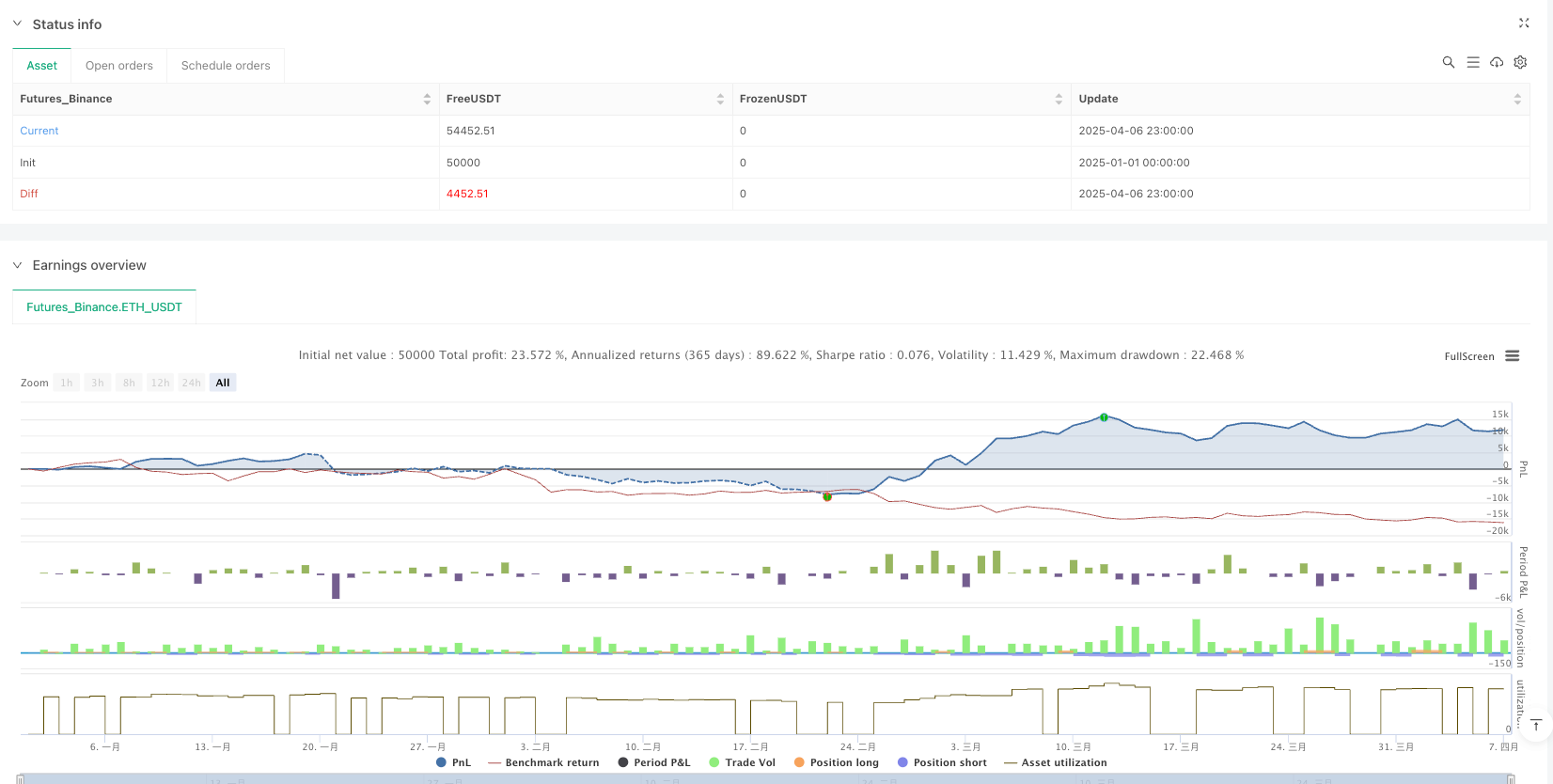Toggle the PnL series in the legend

point(454,762)
